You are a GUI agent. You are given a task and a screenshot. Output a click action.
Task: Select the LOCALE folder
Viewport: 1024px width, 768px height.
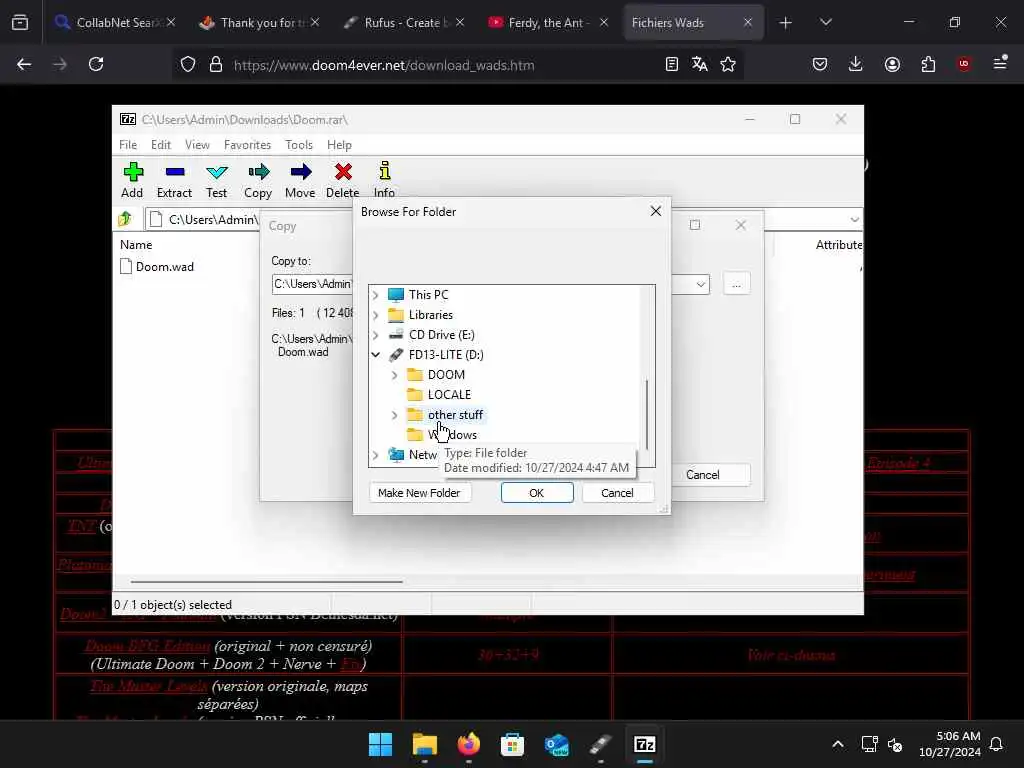449,394
